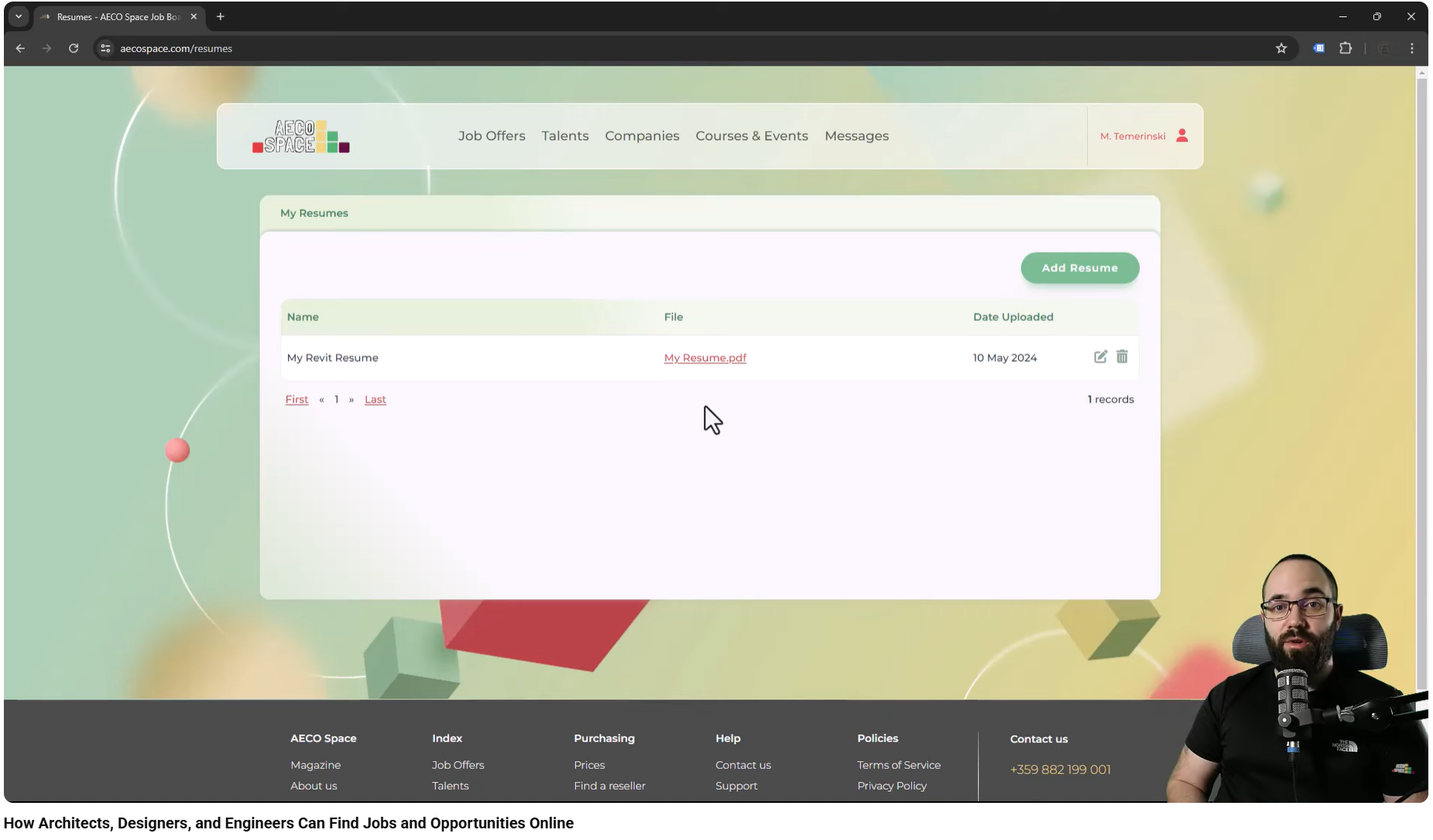This screenshot has height=840, width=1433.
Task: Open a new tab with the plus icon
Action: [x=221, y=16]
